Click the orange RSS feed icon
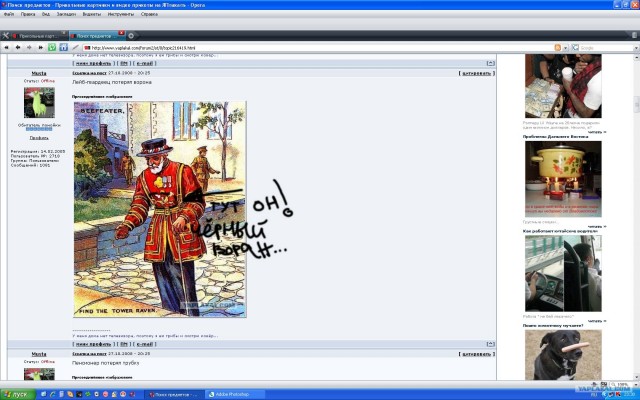The height and width of the screenshot is (400, 640). point(558,48)
